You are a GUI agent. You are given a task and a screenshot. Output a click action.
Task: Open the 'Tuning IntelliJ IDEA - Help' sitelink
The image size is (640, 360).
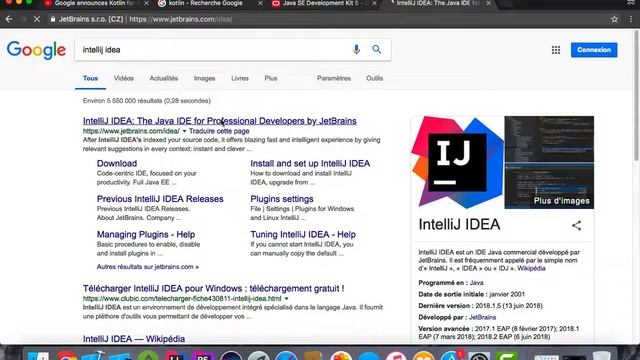(x=303, y=234)
